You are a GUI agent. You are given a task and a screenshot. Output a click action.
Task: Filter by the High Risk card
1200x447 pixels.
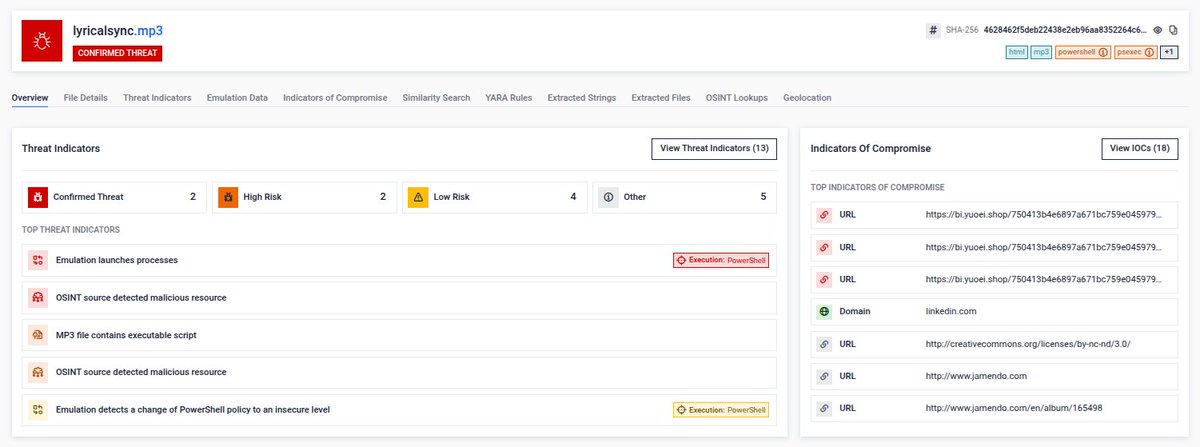pyautogui.click(x=304, y=197)
